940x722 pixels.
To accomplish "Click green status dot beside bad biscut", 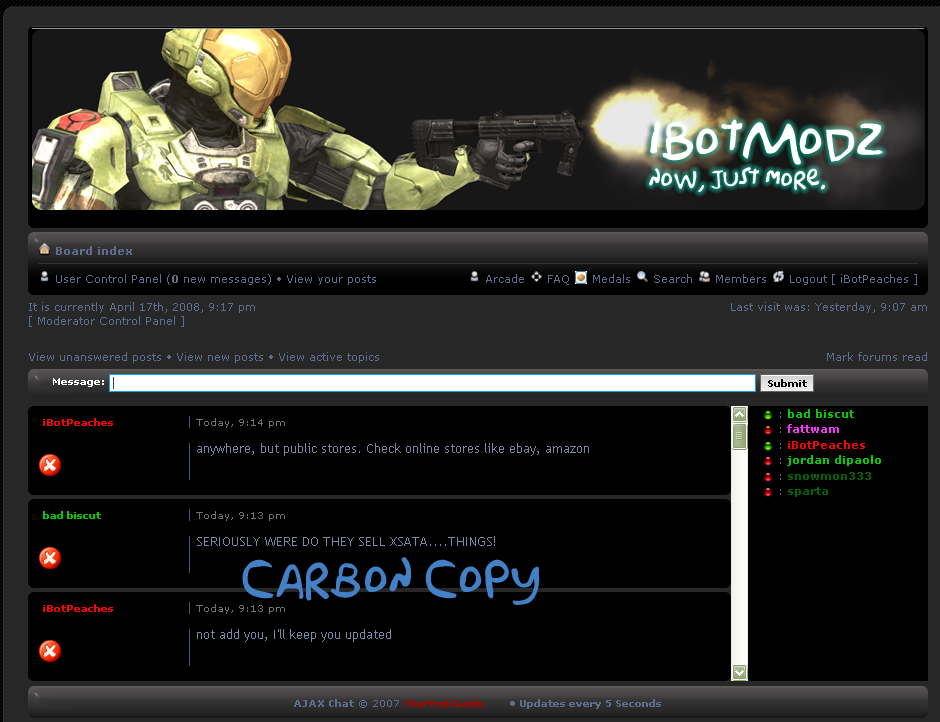I will tap(768, 415).
